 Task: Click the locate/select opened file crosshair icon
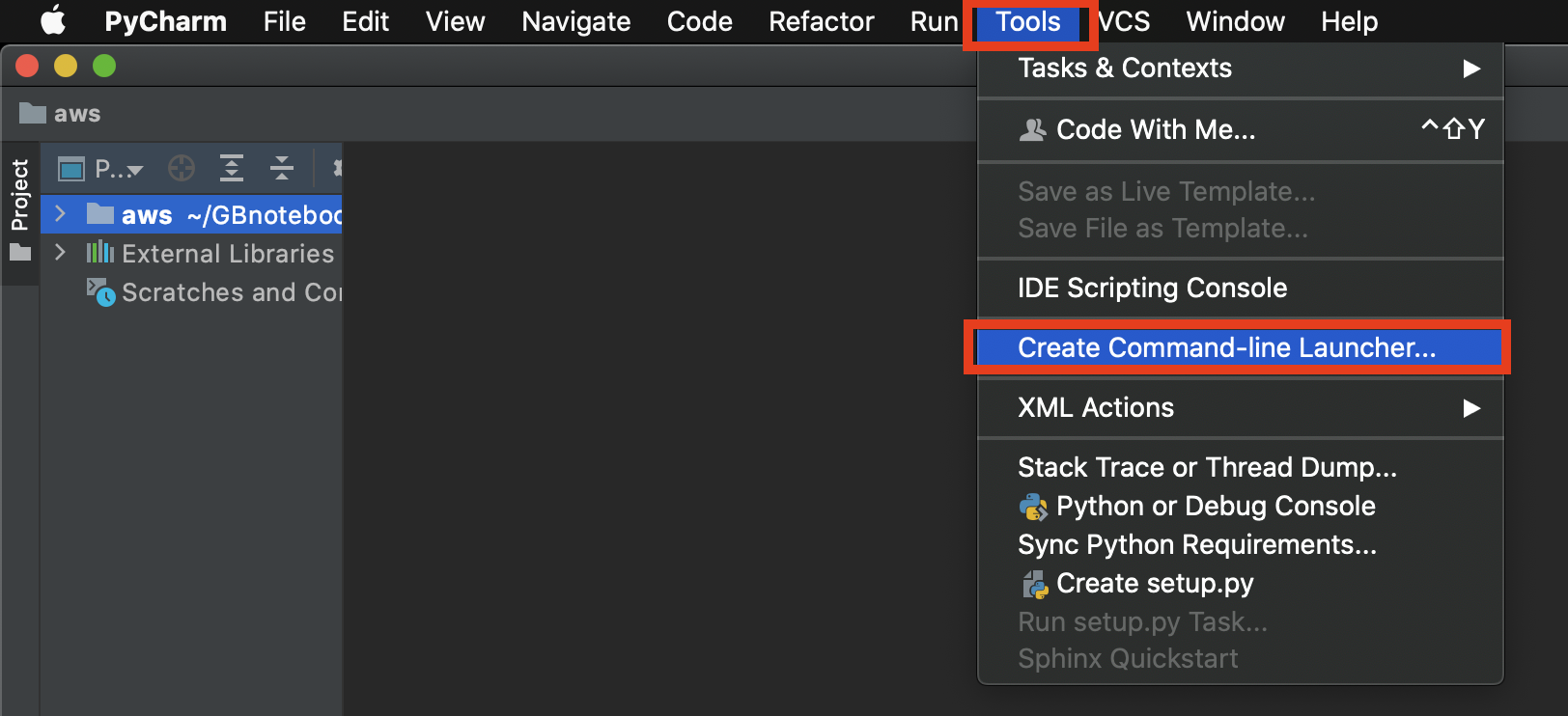point(182,169)
